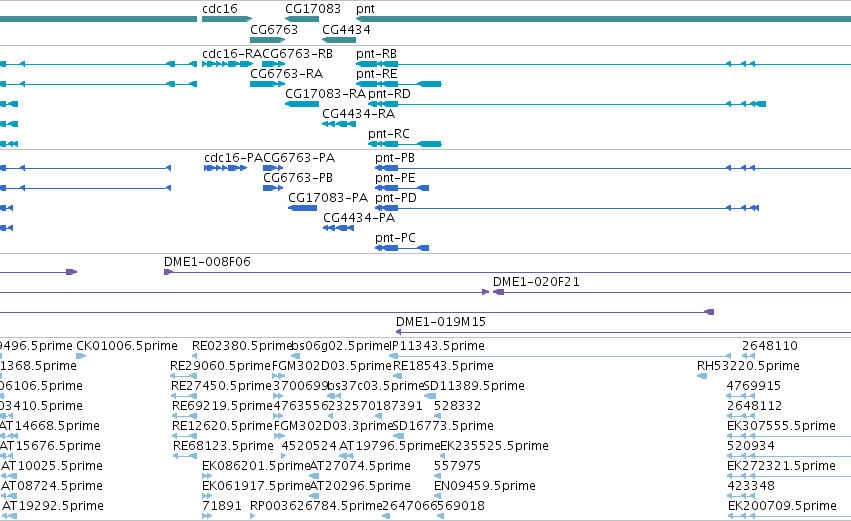Screen dimensions: 851x521
Task: Click the cdc16 gene label
Action: (219, 9)
